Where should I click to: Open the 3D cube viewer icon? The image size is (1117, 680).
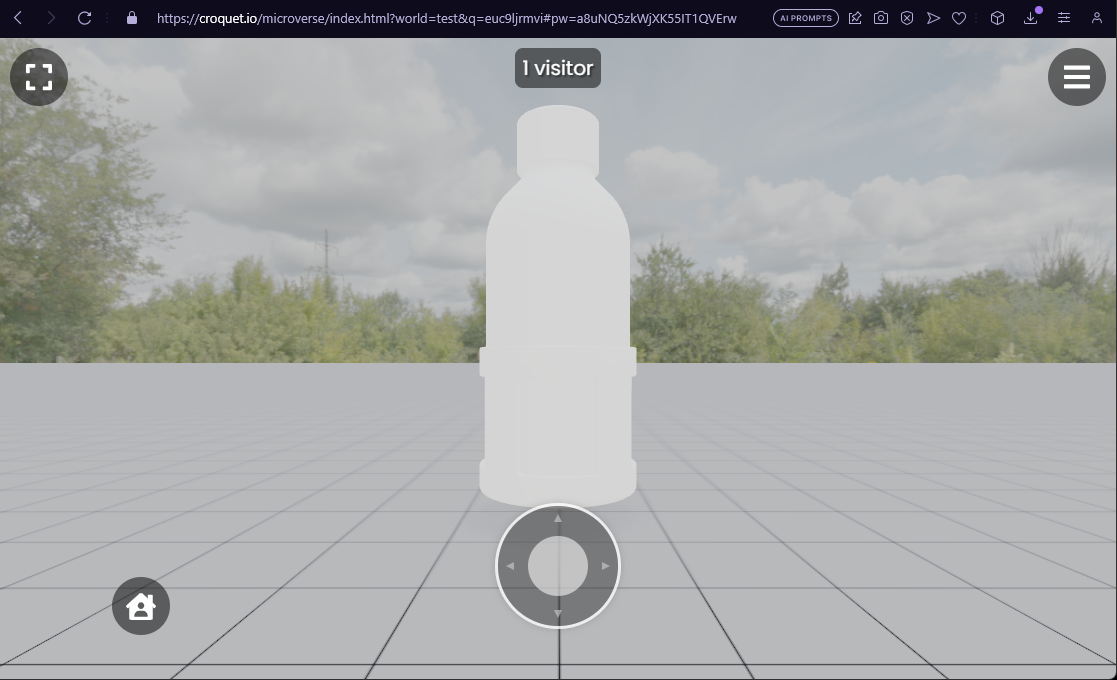[997, 17]
